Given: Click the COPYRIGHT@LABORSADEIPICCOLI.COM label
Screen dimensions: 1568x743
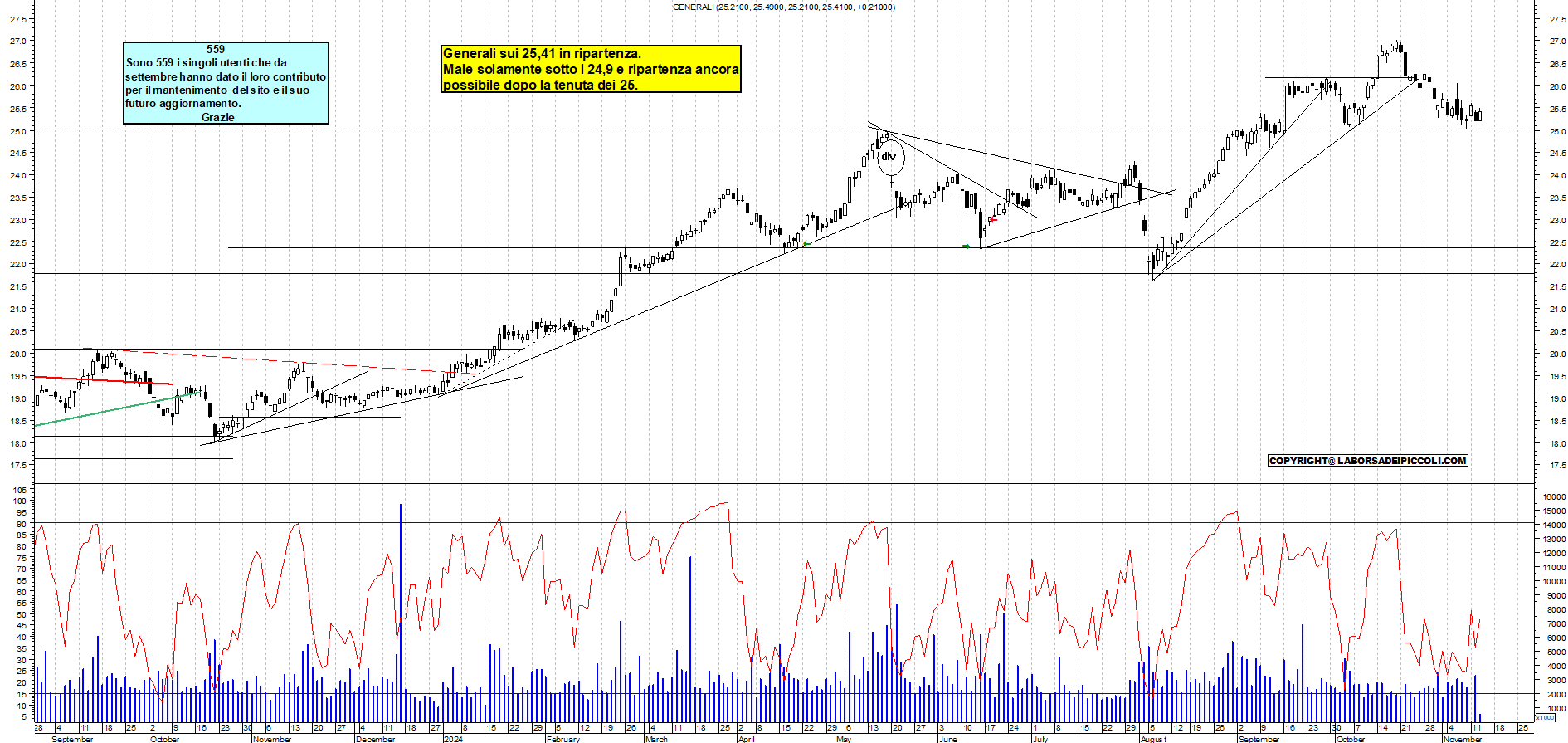Looking at the screenshot, I should [1368, 461].
